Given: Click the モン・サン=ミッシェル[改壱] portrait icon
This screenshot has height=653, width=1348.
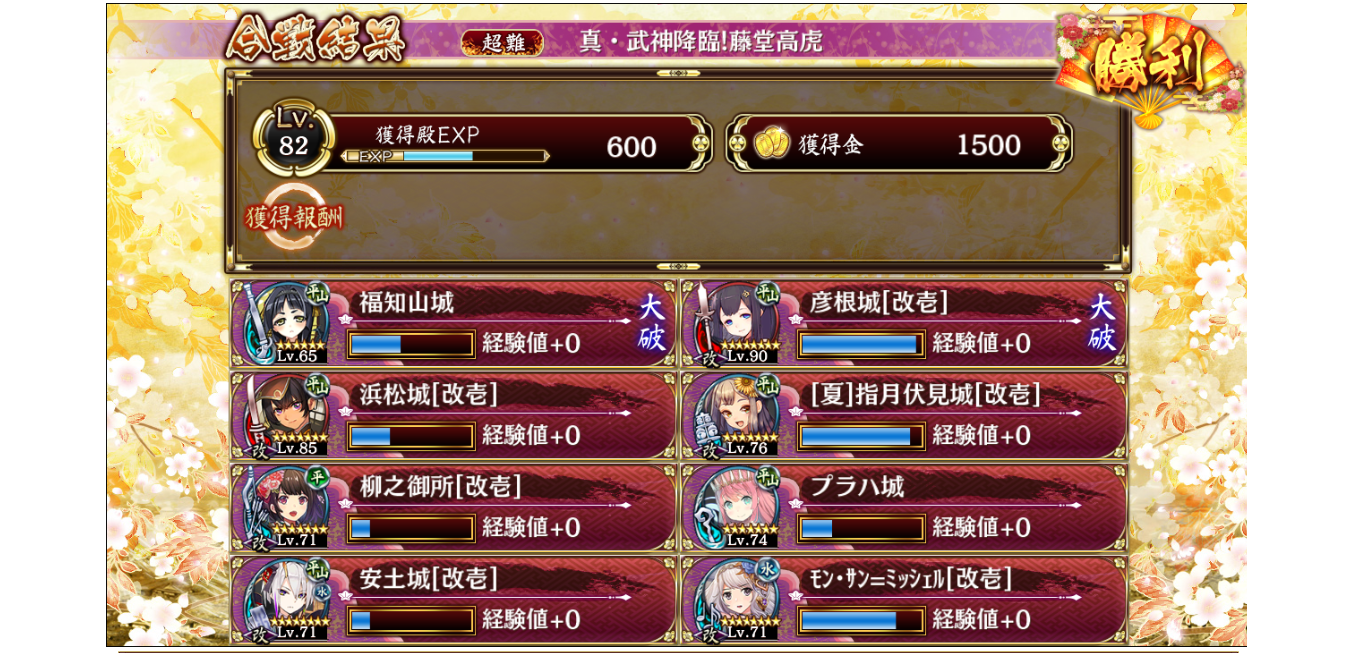Looking at the screenshot, I should [736, 599].
